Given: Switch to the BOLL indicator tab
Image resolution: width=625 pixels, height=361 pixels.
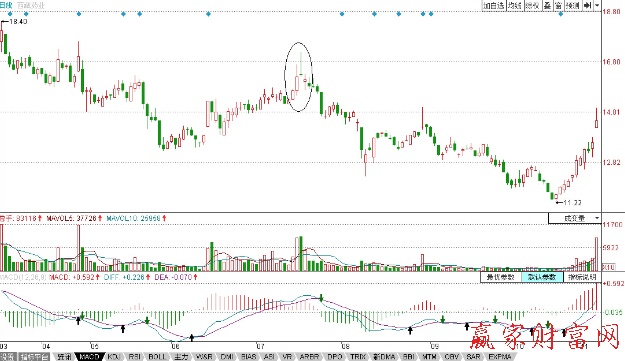Looking at the screenshot, I should pos(157,357).
